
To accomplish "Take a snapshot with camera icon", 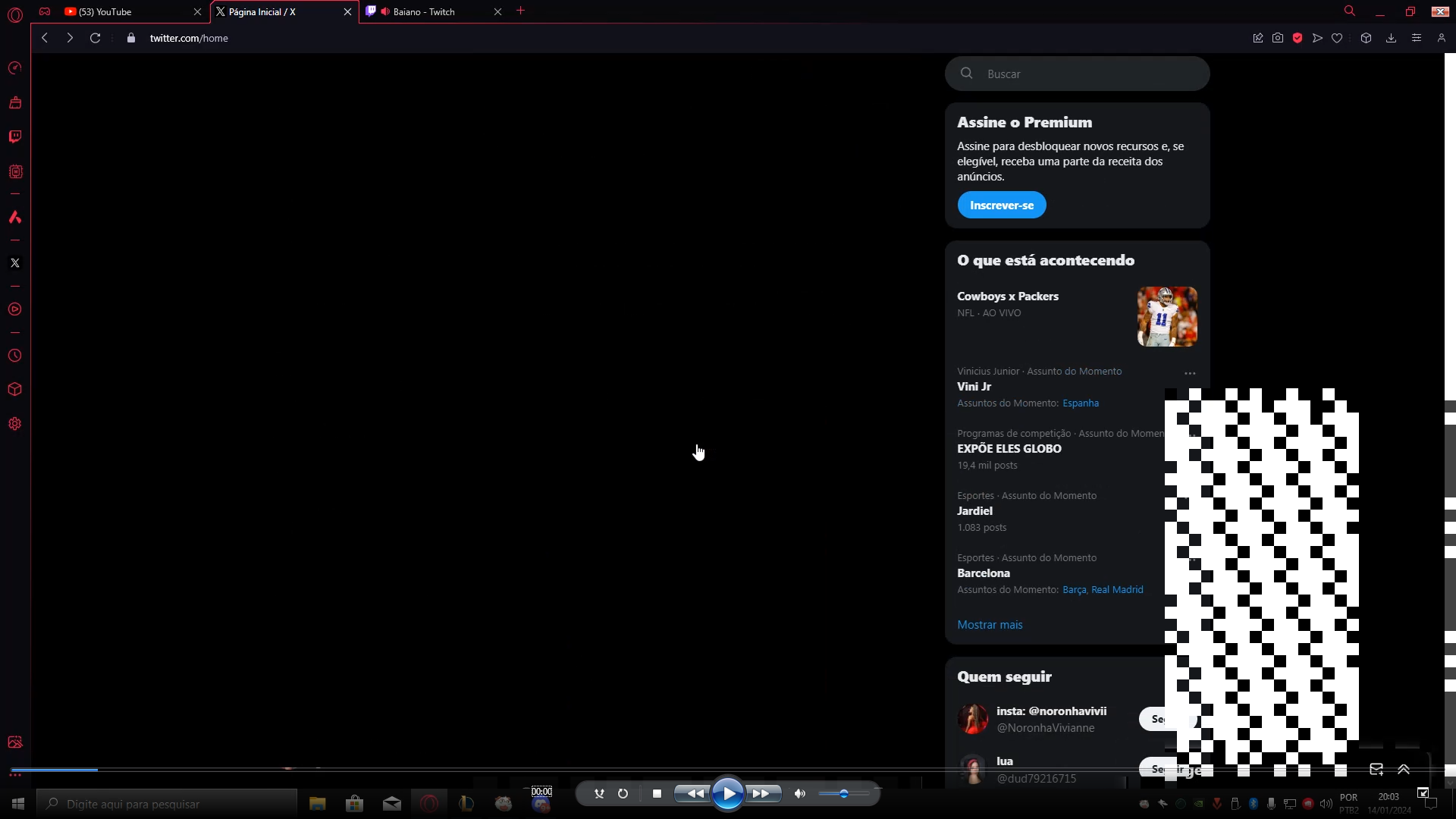I will (1278, 38).
